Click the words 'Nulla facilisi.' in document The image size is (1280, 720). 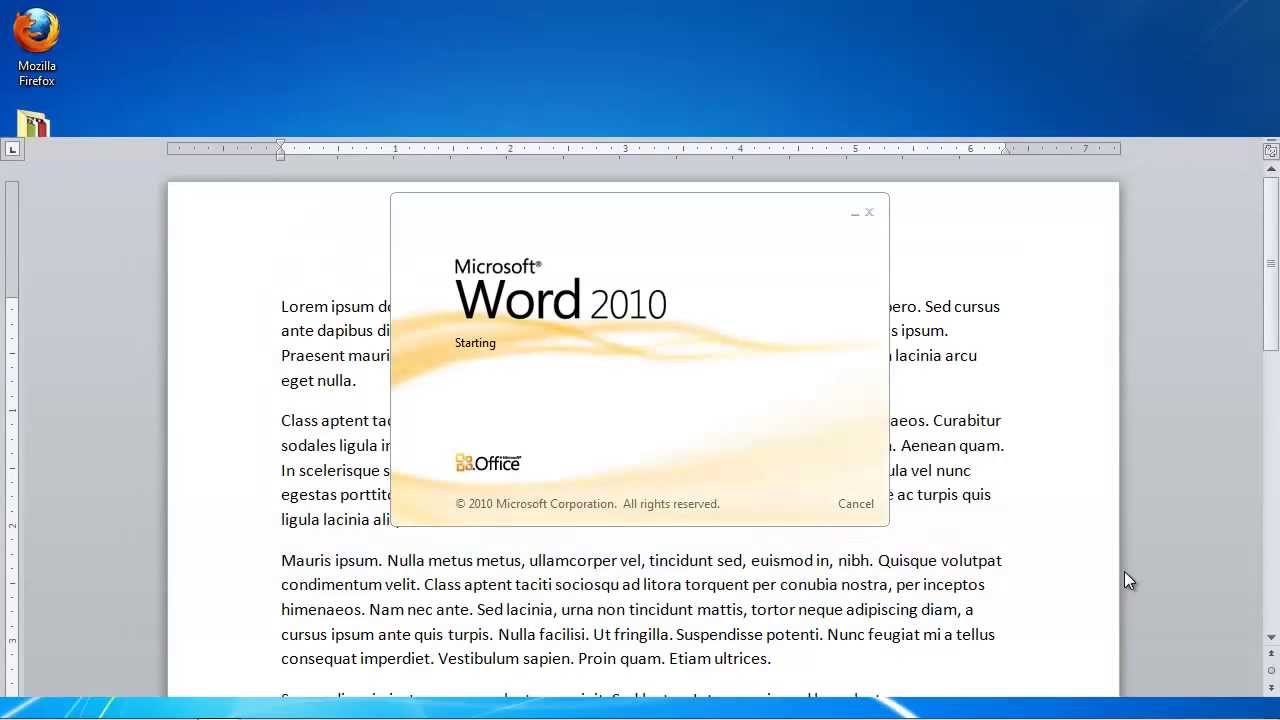543,635
